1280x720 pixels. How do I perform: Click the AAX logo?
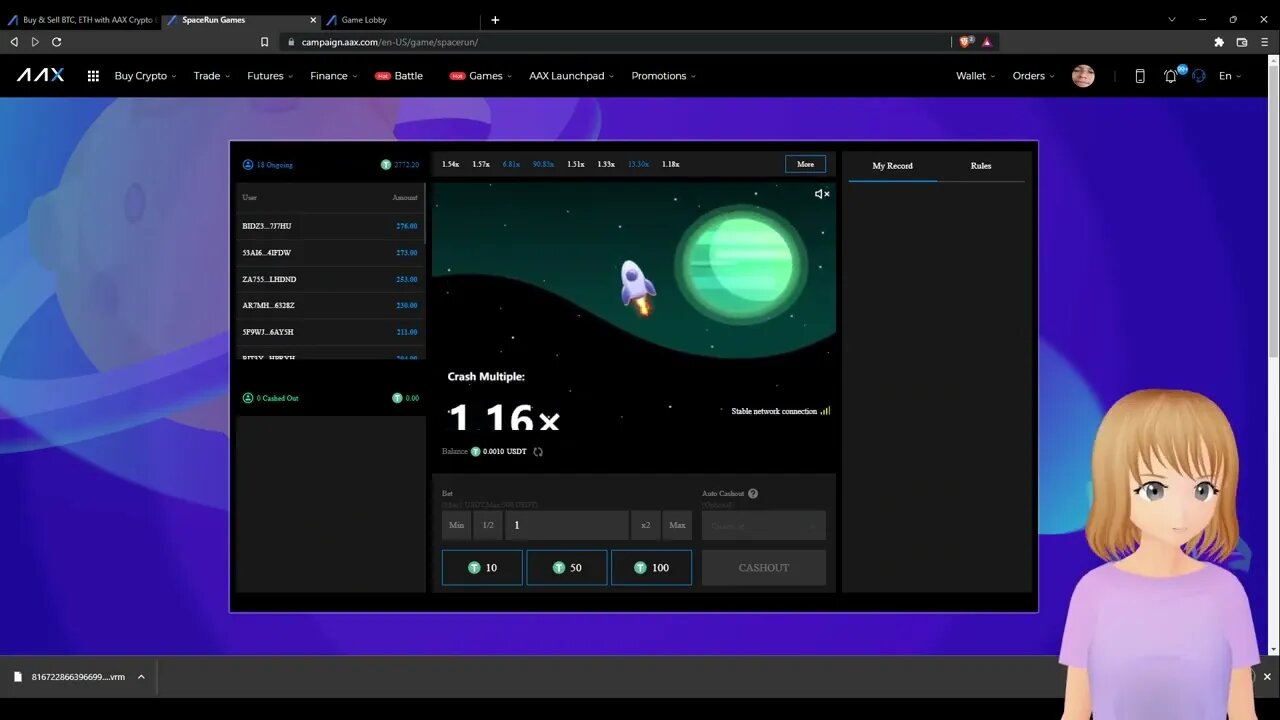pos(40,75)
